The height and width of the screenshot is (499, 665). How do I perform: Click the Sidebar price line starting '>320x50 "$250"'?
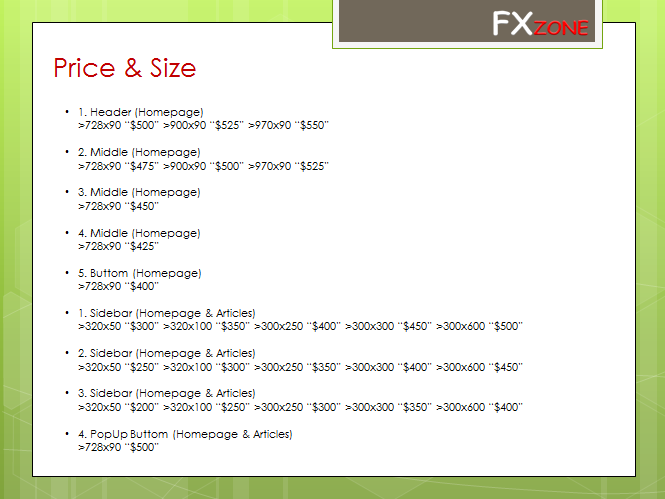[300, 367]
